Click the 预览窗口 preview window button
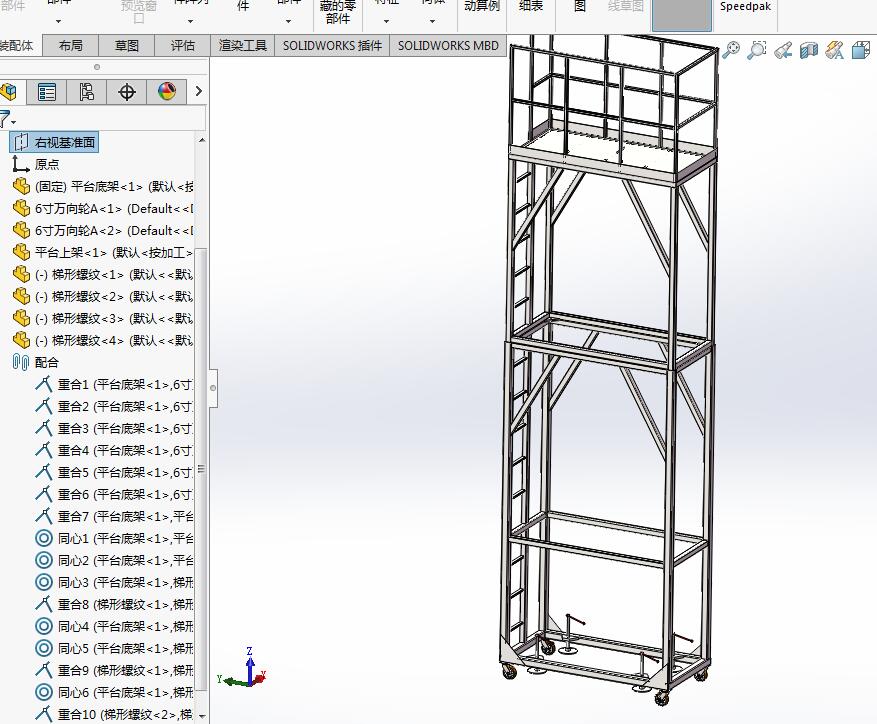The image size is (877, 724). tap(139, 12)
